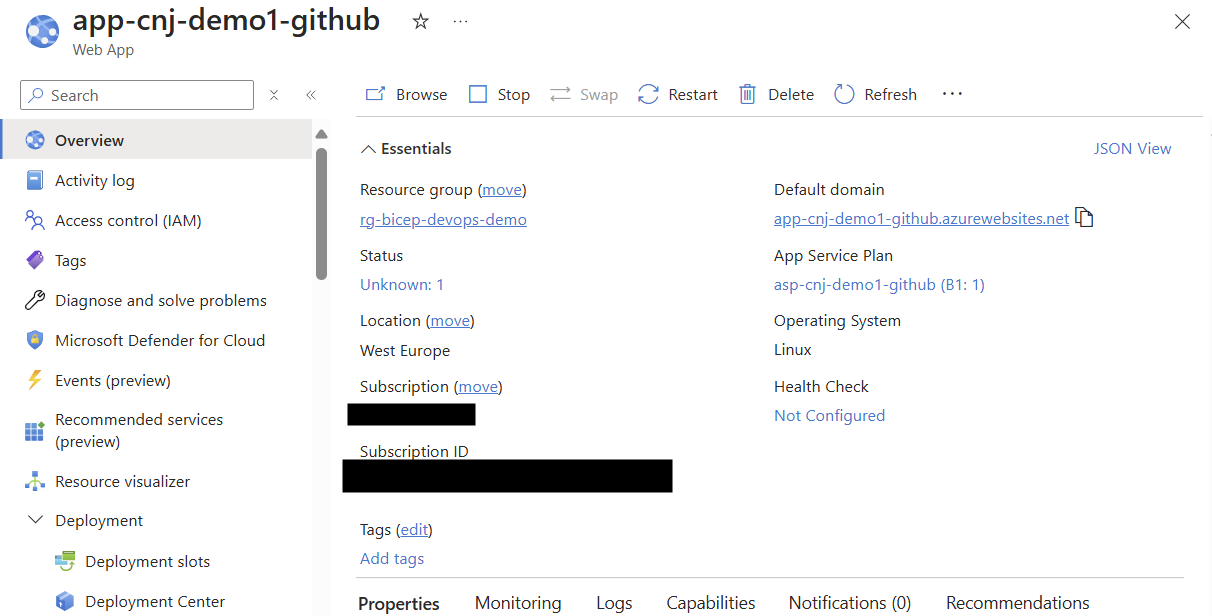This screenshot has width=1212, height=616.
Task: Pin app to favorites with star icon
Action: [x=421, y=22]
